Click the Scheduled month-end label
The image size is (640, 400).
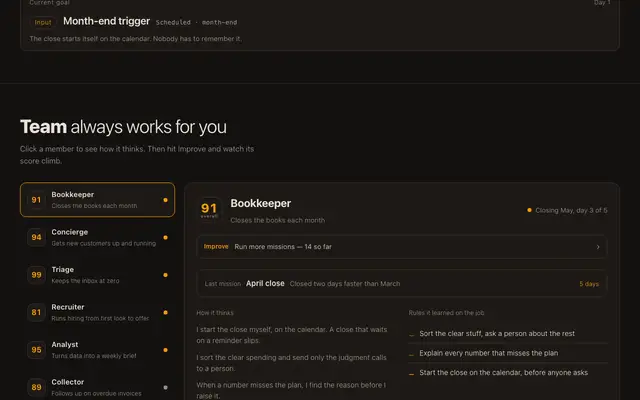pyautogui.click(x=196, y=22)
